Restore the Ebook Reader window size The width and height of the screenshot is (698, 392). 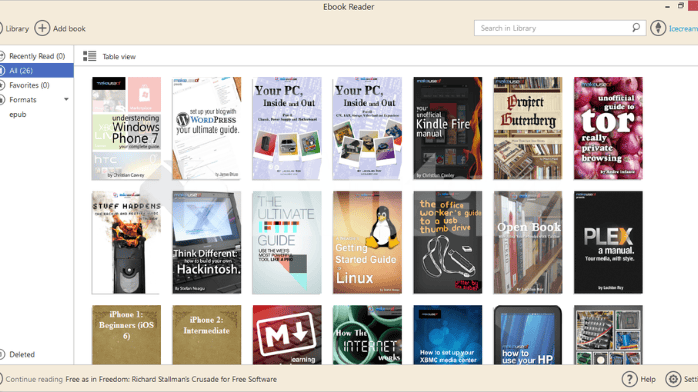pos(681,6)
